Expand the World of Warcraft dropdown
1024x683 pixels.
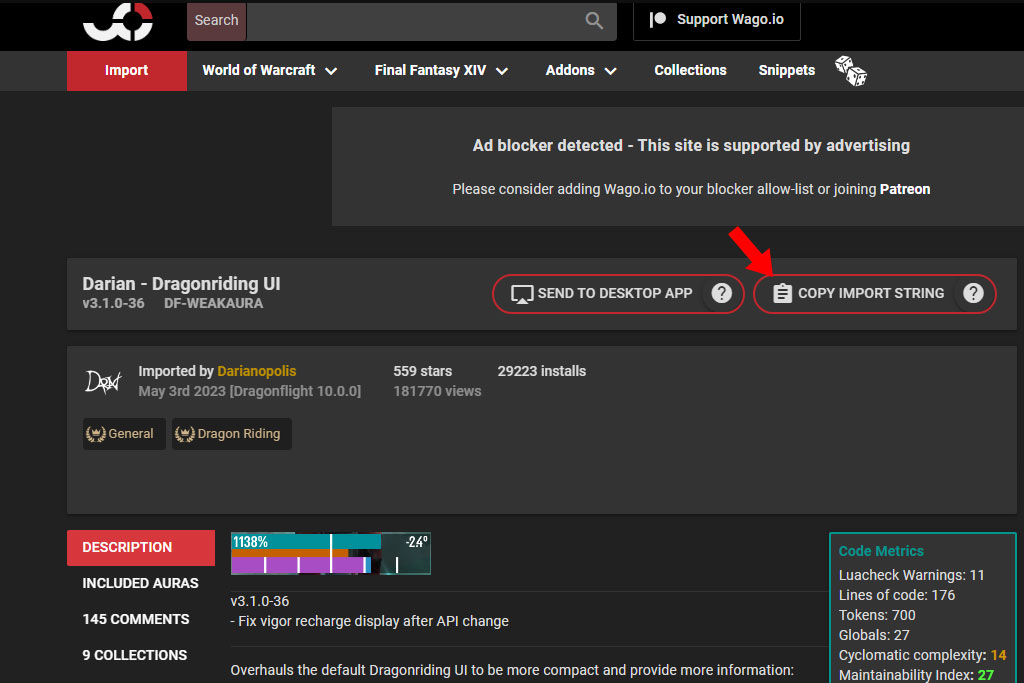269,71
